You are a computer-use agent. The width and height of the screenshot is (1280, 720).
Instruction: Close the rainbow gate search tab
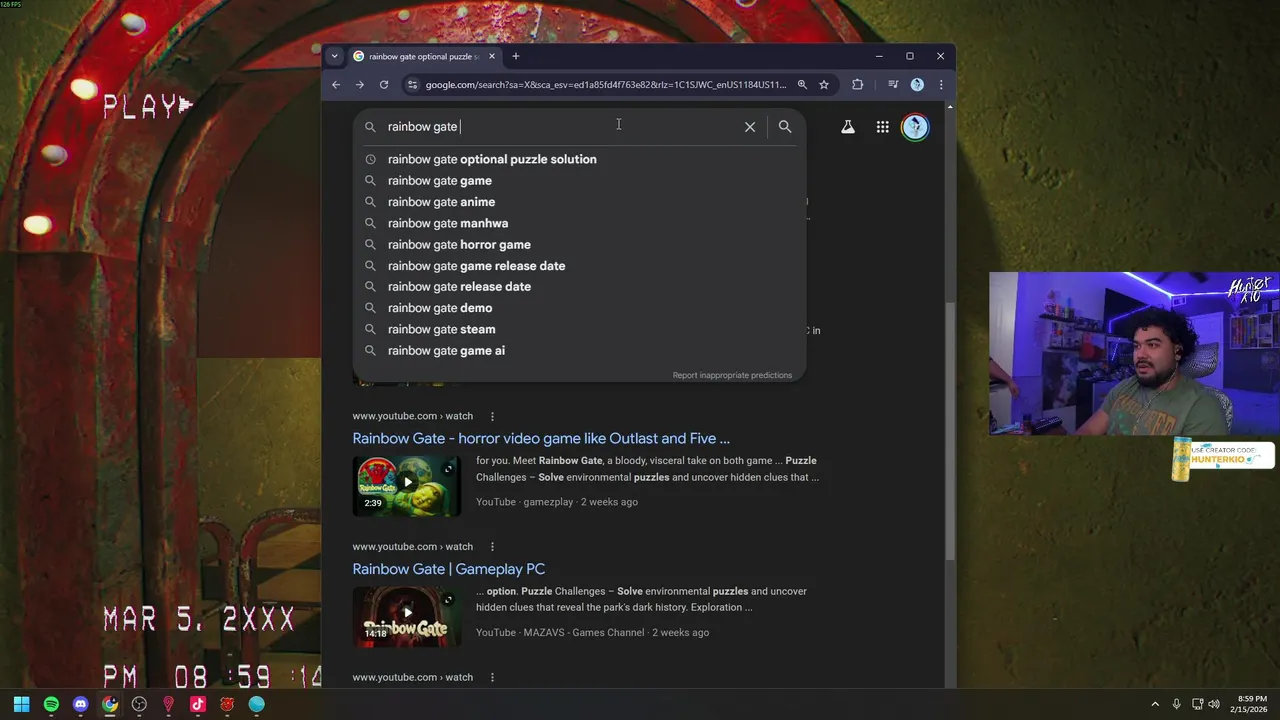click(x=492, y=57)
